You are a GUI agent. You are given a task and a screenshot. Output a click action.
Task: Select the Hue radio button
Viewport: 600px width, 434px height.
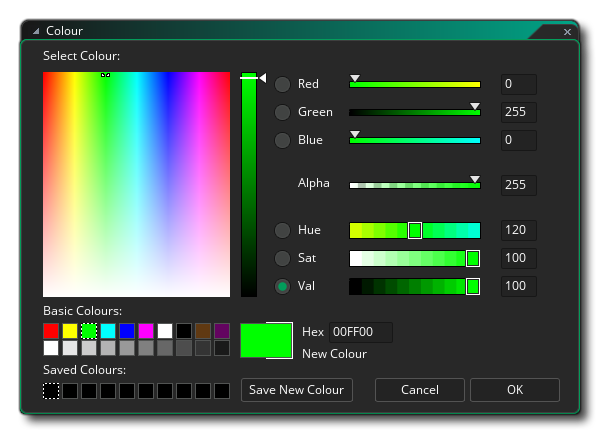[282, 230]
